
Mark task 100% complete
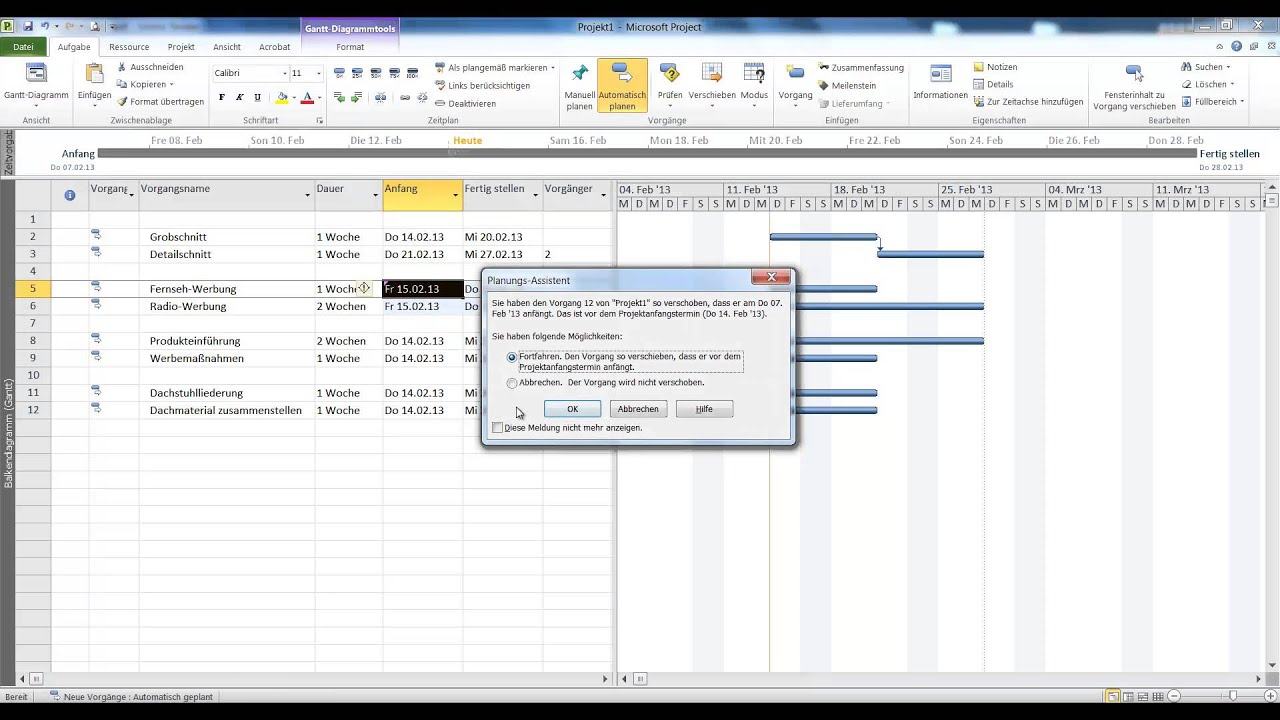[x=410, y=73]
